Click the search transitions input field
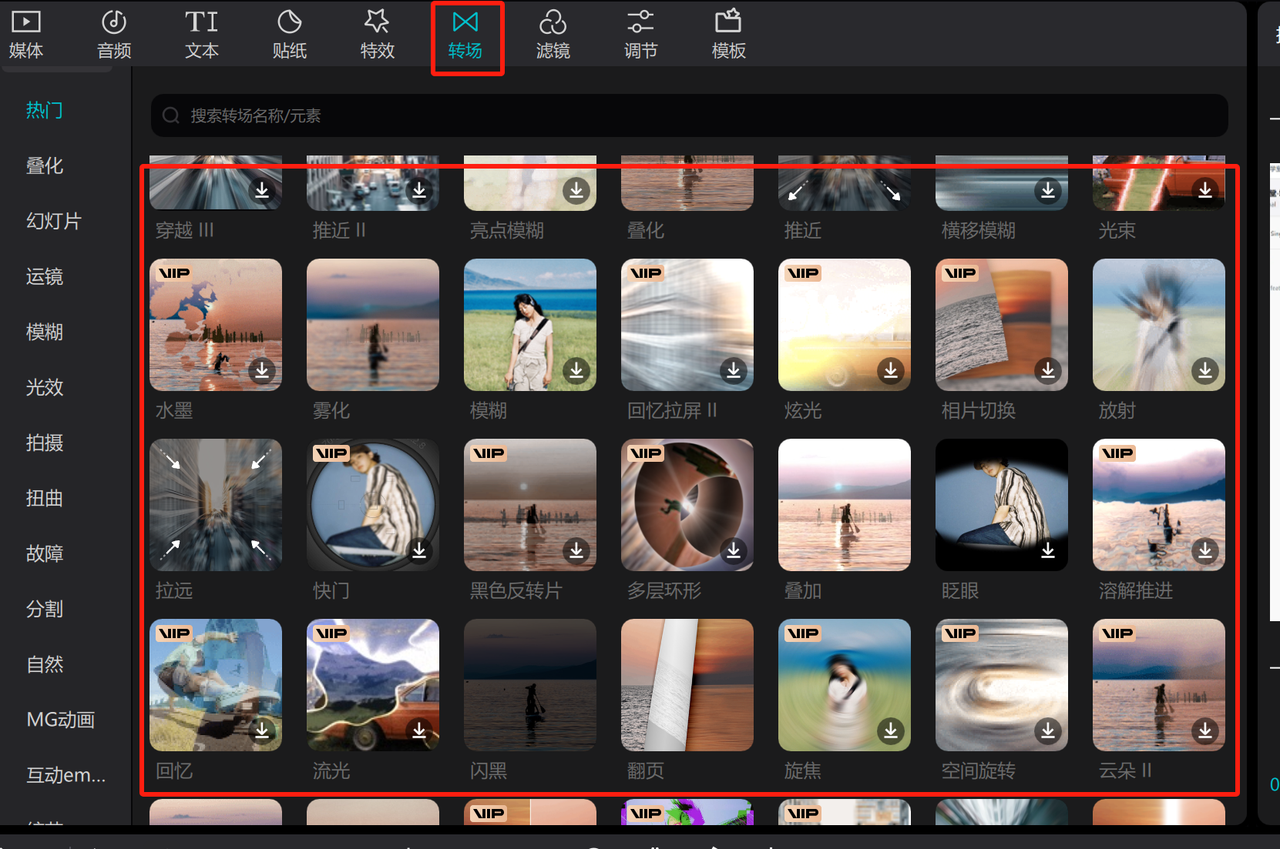 [x=689, y=116]
